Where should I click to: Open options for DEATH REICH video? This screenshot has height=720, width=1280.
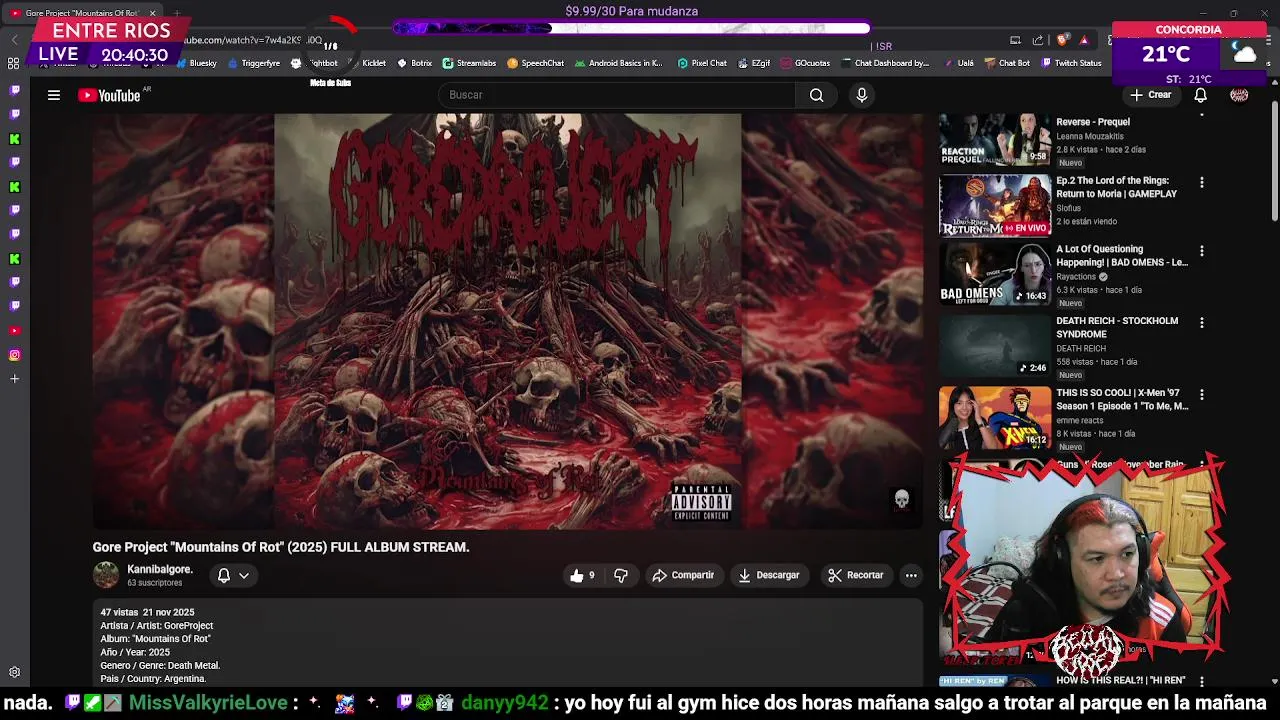coord(1202,323)
